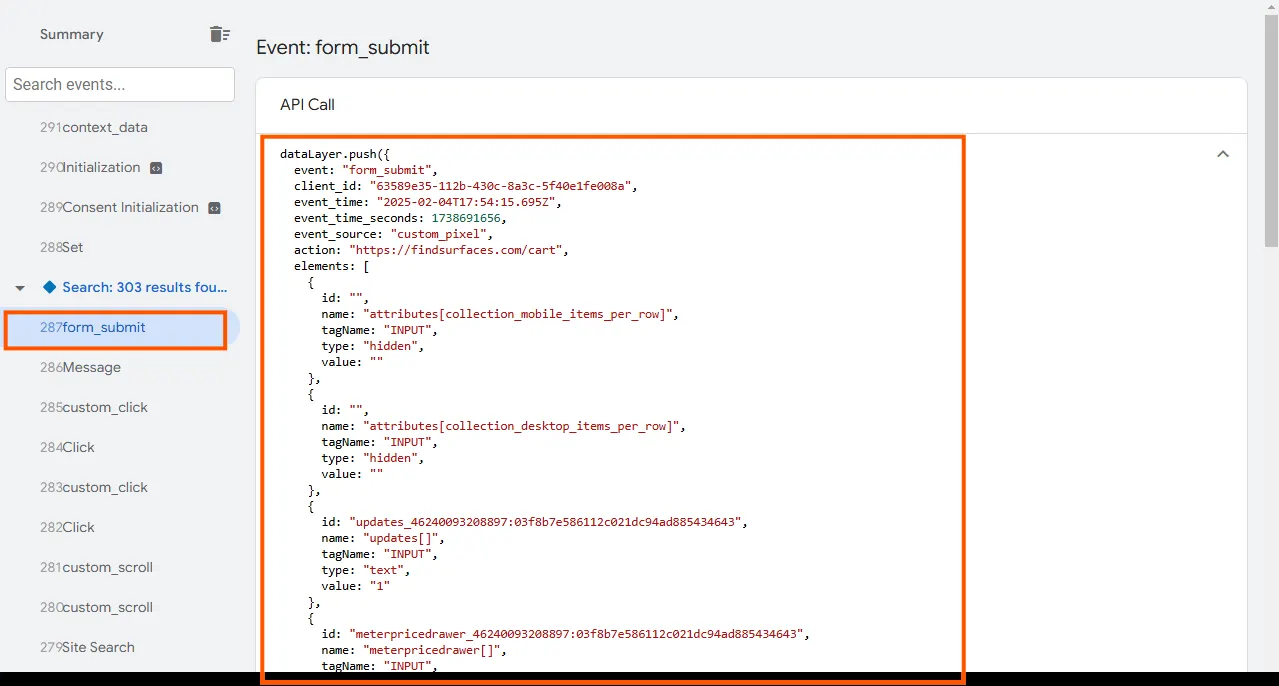
Task: Click the code icon beside Initialization
Action: (155, 168)
